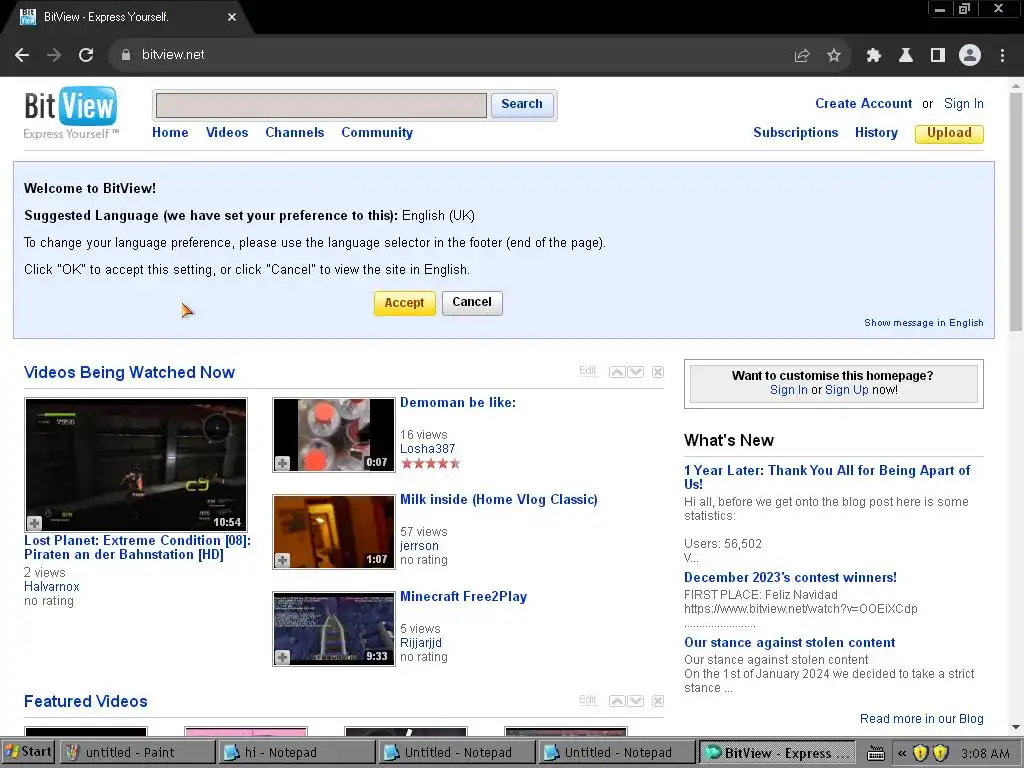
Task: Edit the Videos Being Watched Now module
Action: (x=587, y=371)
